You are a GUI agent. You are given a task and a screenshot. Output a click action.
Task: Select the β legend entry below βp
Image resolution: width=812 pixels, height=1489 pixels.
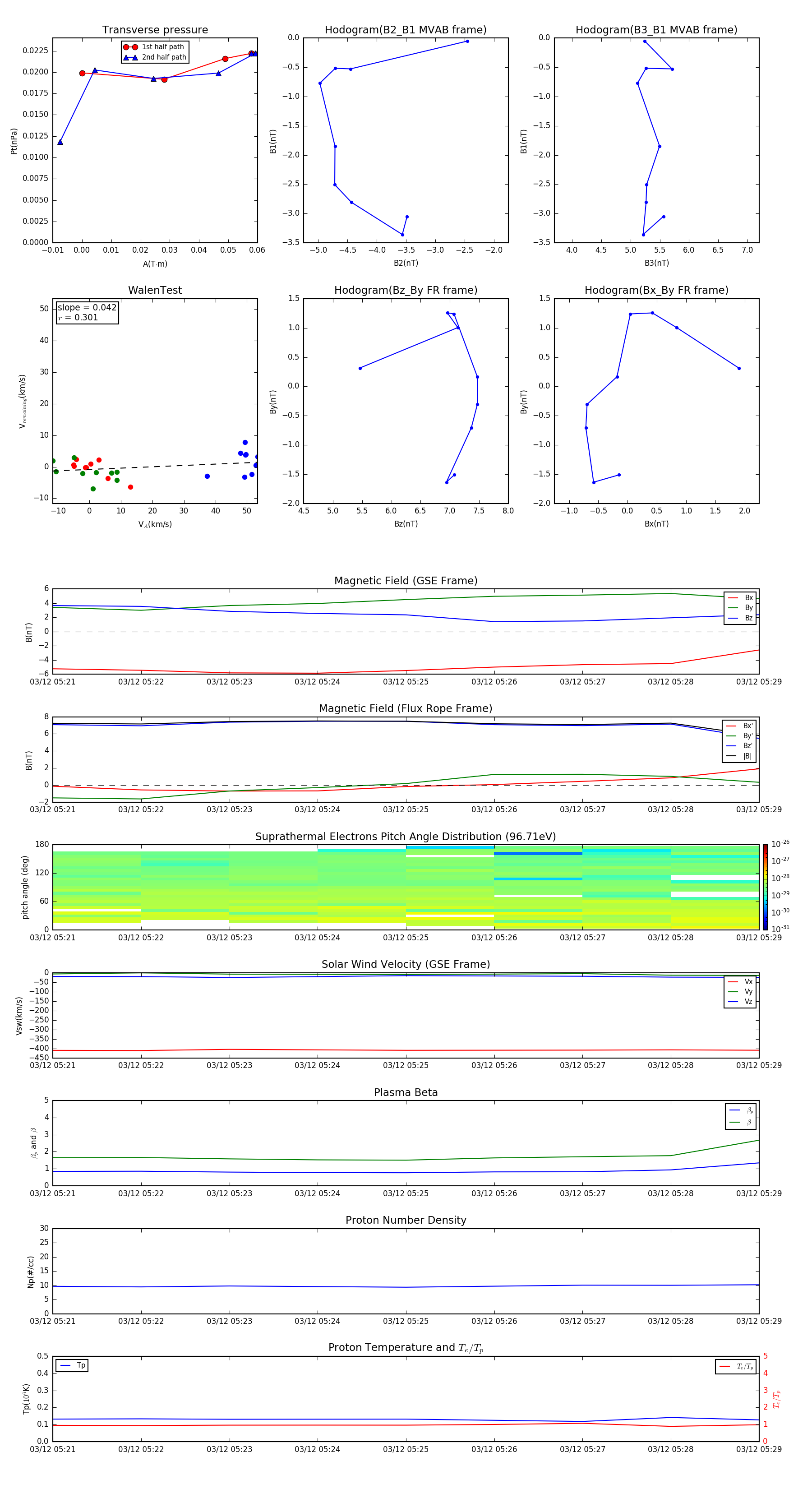[741, 1122]
